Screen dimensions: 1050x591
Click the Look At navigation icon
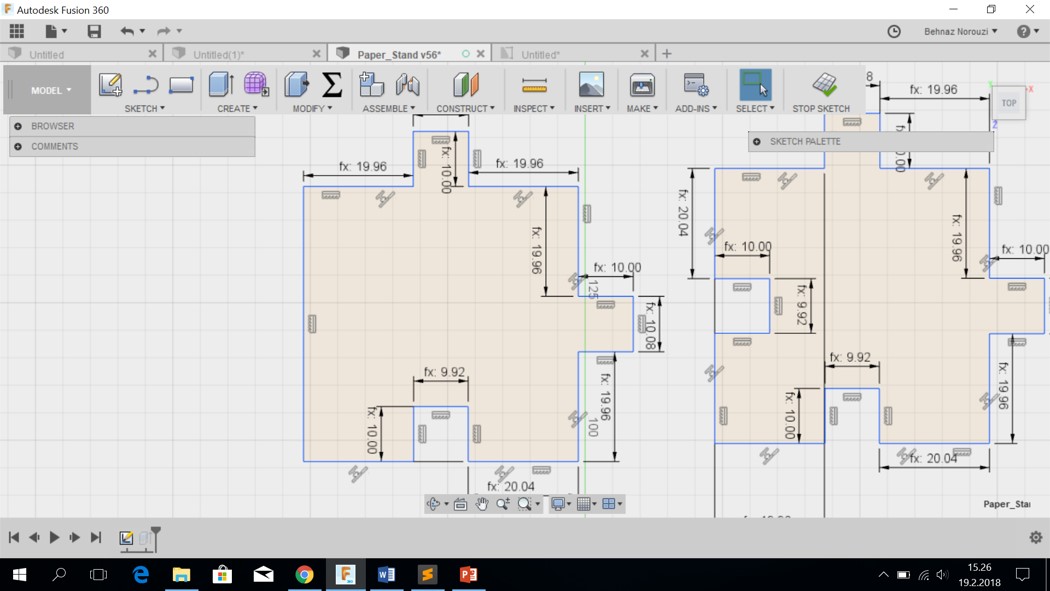(x=460, y=504)
